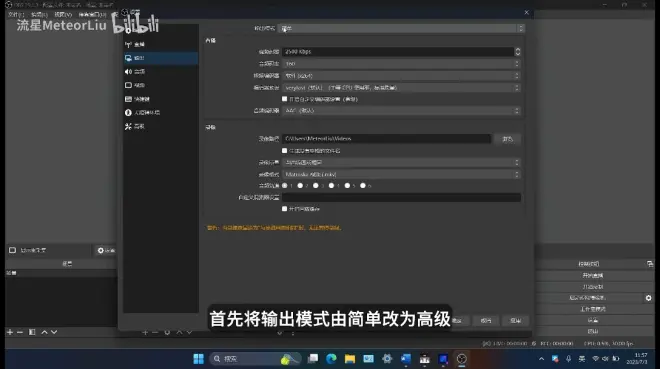This screenshot has height=369, width=660.
Task: Select the Output tab in settings sidebar
Action: pyautogui.click(x=160, y=58)
